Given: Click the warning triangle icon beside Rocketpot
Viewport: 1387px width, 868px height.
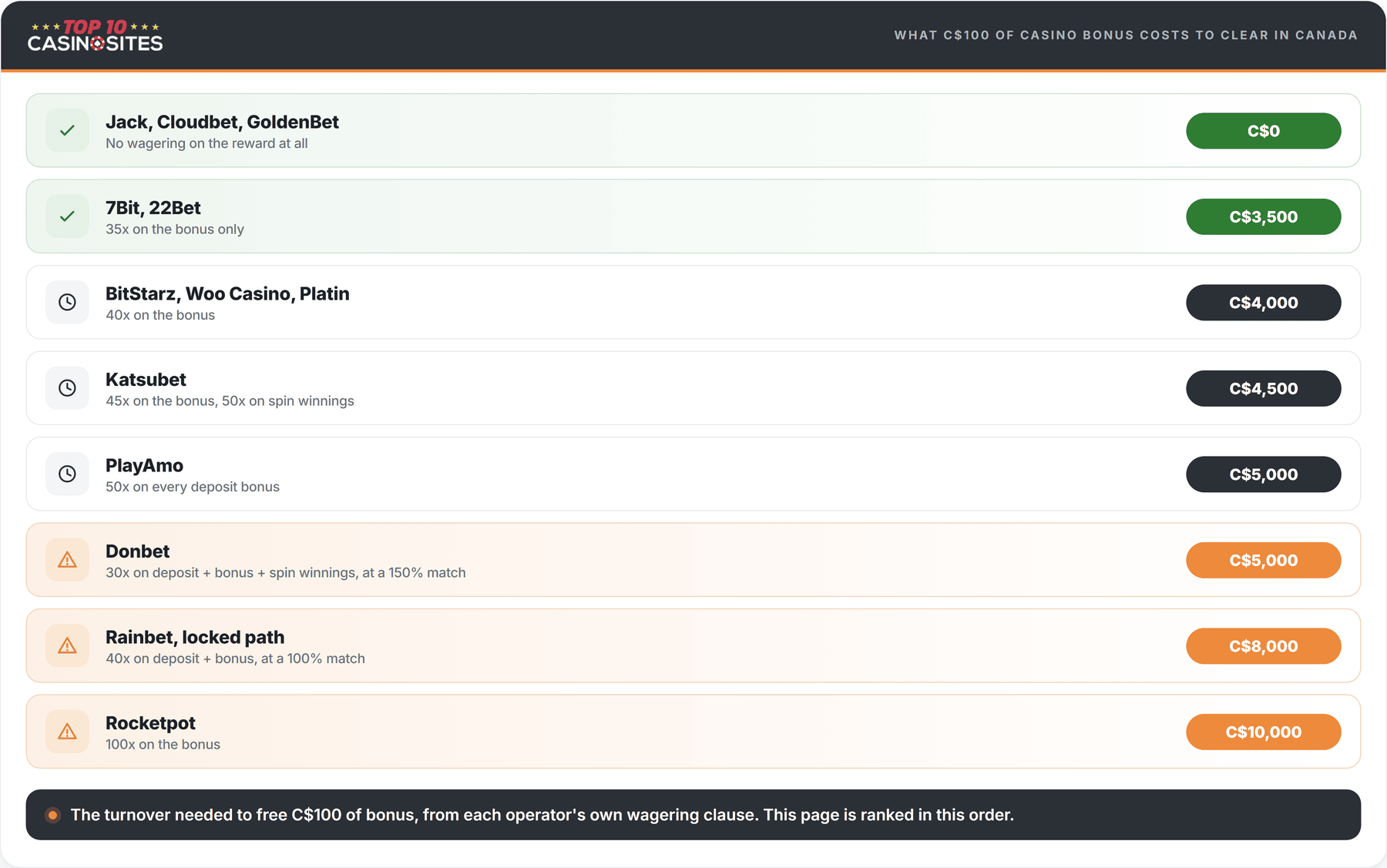Looking at the screenshot, I should point(68,732).
